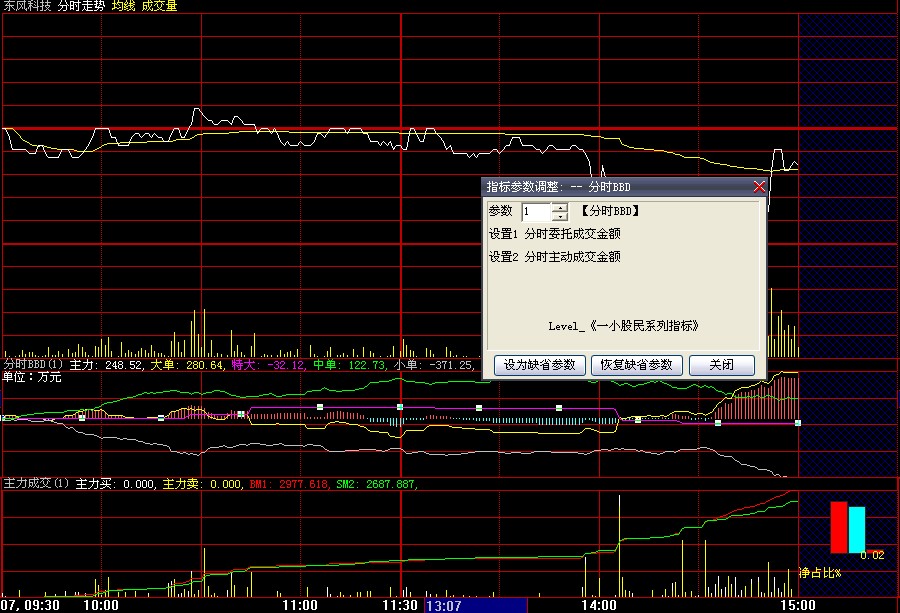Click 恢复缺省参数 button
The width and height of the screenshot is (900, 613).
tap(637, 365)
